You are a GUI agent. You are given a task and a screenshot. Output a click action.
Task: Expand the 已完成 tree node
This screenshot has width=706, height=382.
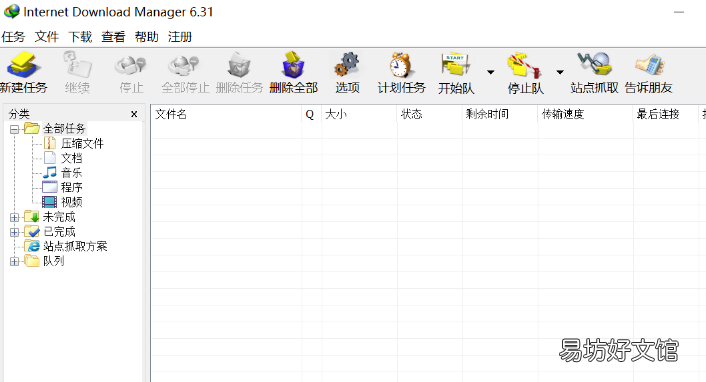coord(14,232)
